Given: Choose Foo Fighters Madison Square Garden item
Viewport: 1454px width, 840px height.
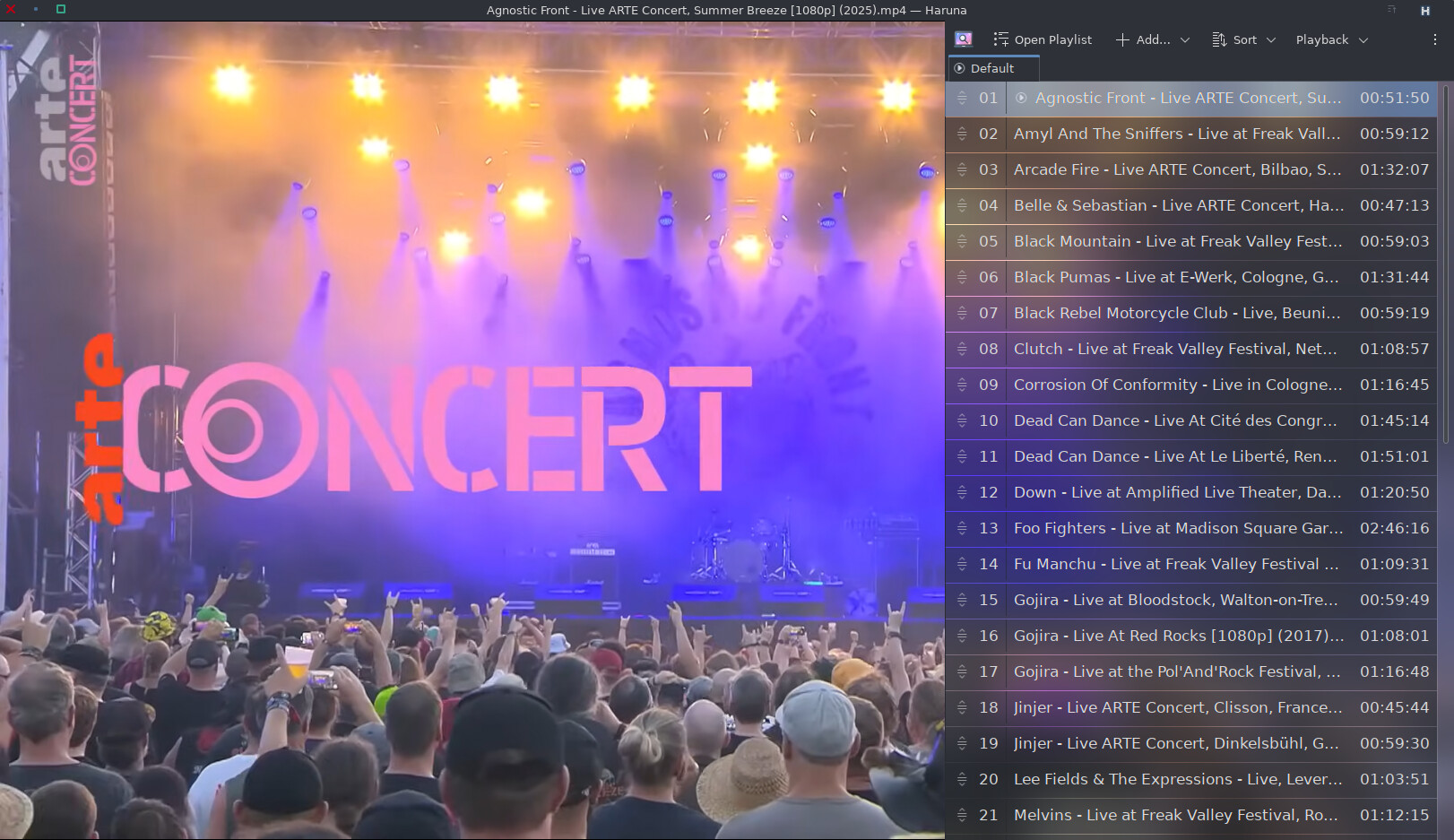Looking at the screenshot, I should coord(1177,528).
